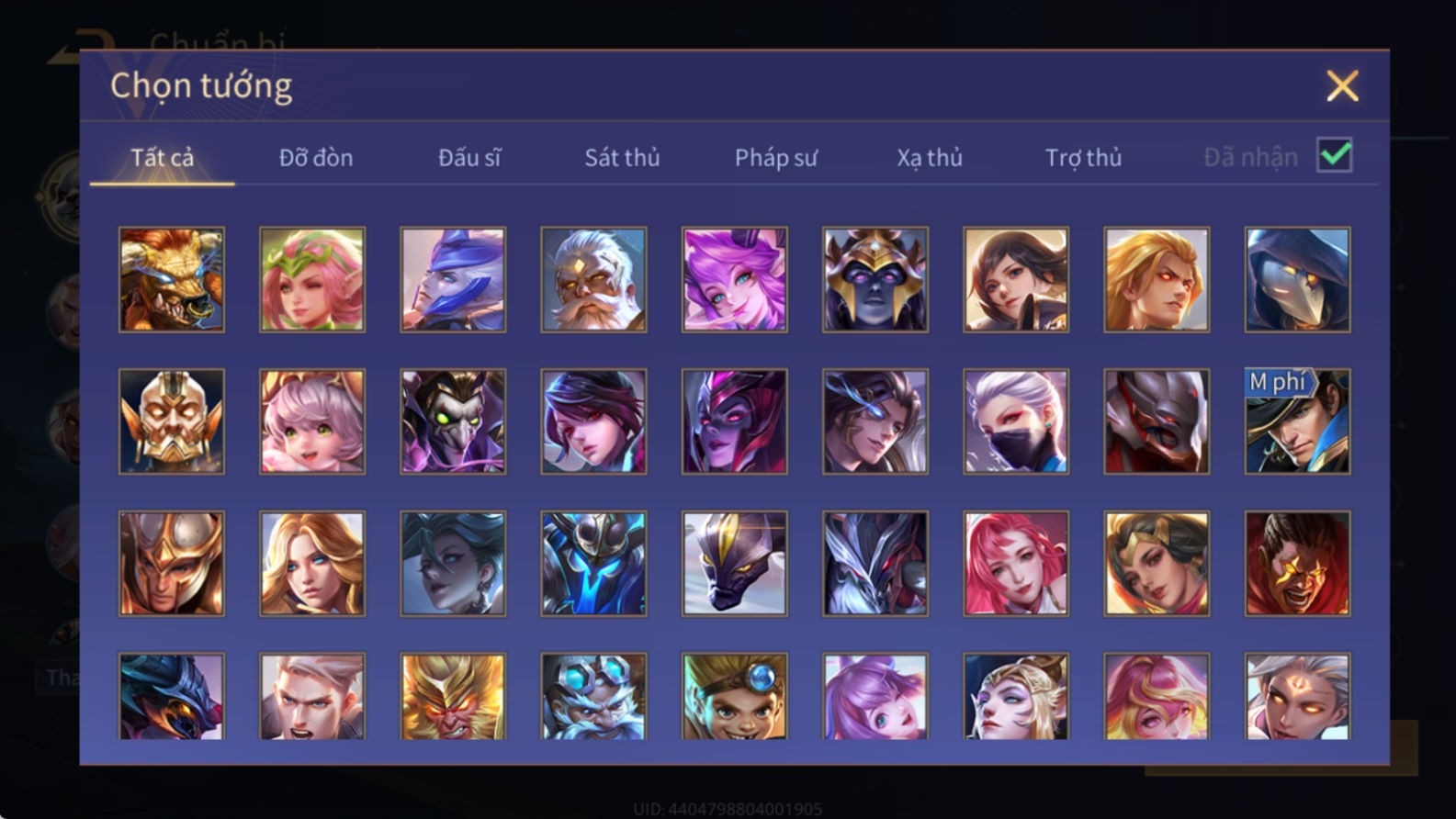The height and width of the screenshot is (819, 1456).
Task: Choose the hooded plague-mask hero portrait
Action: [x=1297, y=279]
